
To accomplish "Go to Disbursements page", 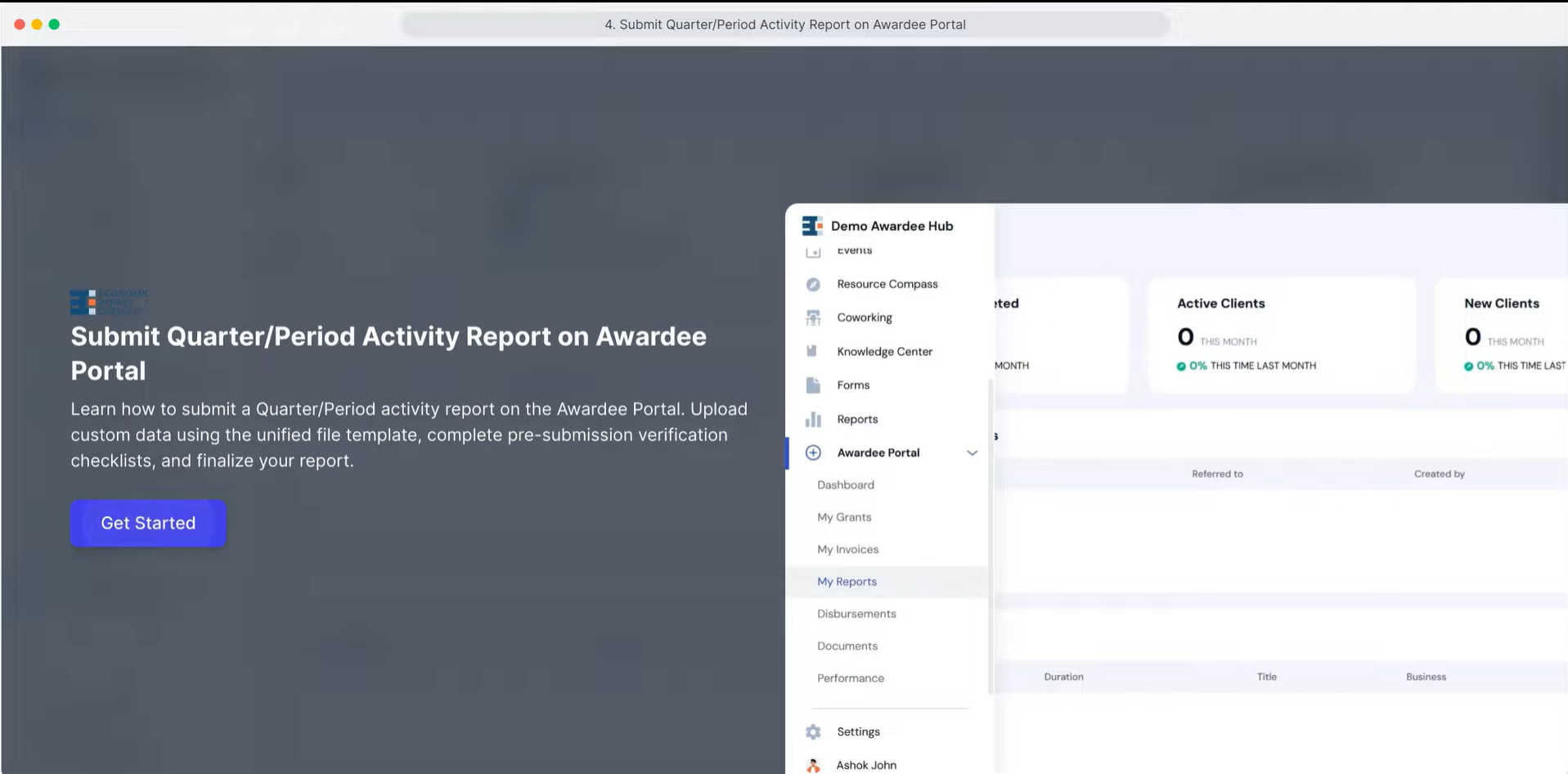I will (856, 614).
